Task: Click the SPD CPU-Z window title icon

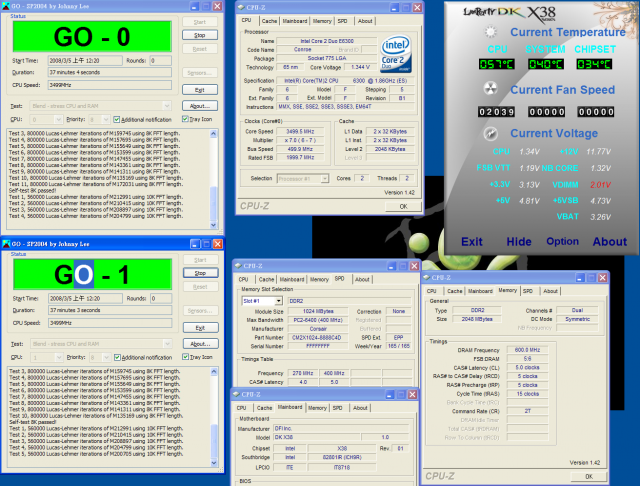Action: [x=238, y=266]
